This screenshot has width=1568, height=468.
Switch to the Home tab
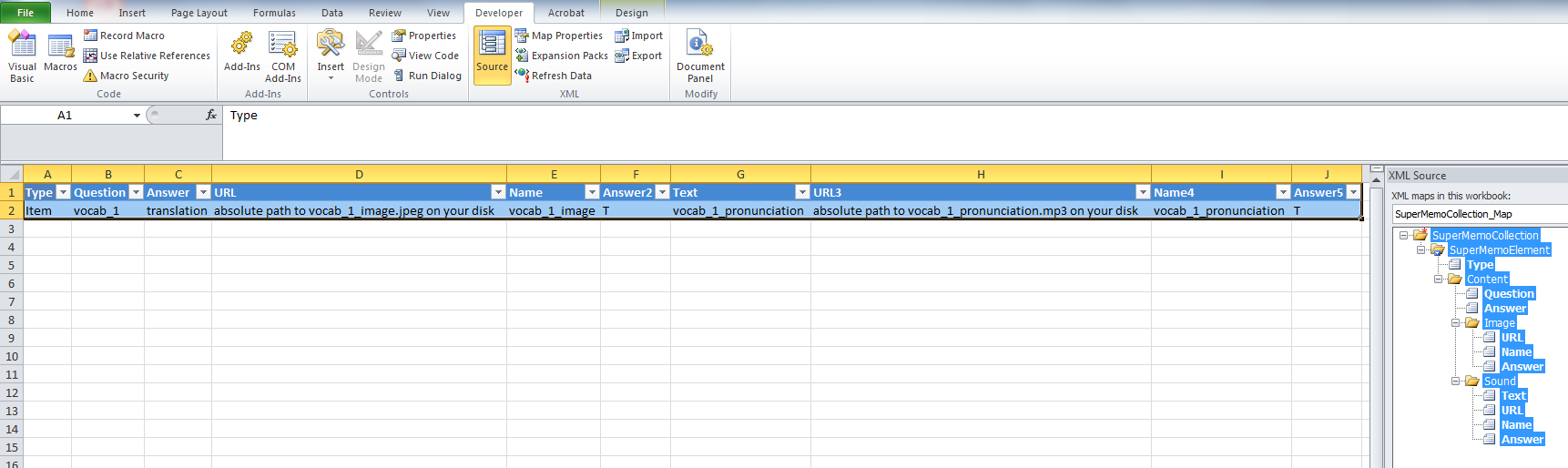click(x=80, y=13)
